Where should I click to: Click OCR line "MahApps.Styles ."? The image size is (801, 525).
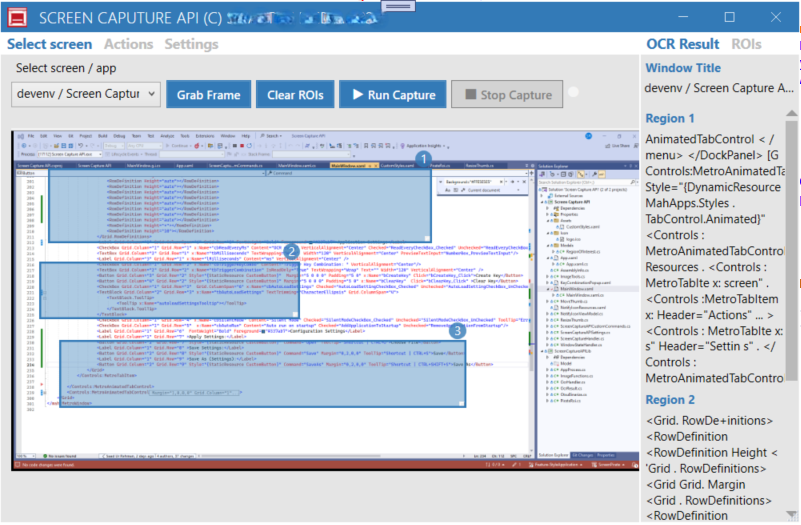point(690,203)
